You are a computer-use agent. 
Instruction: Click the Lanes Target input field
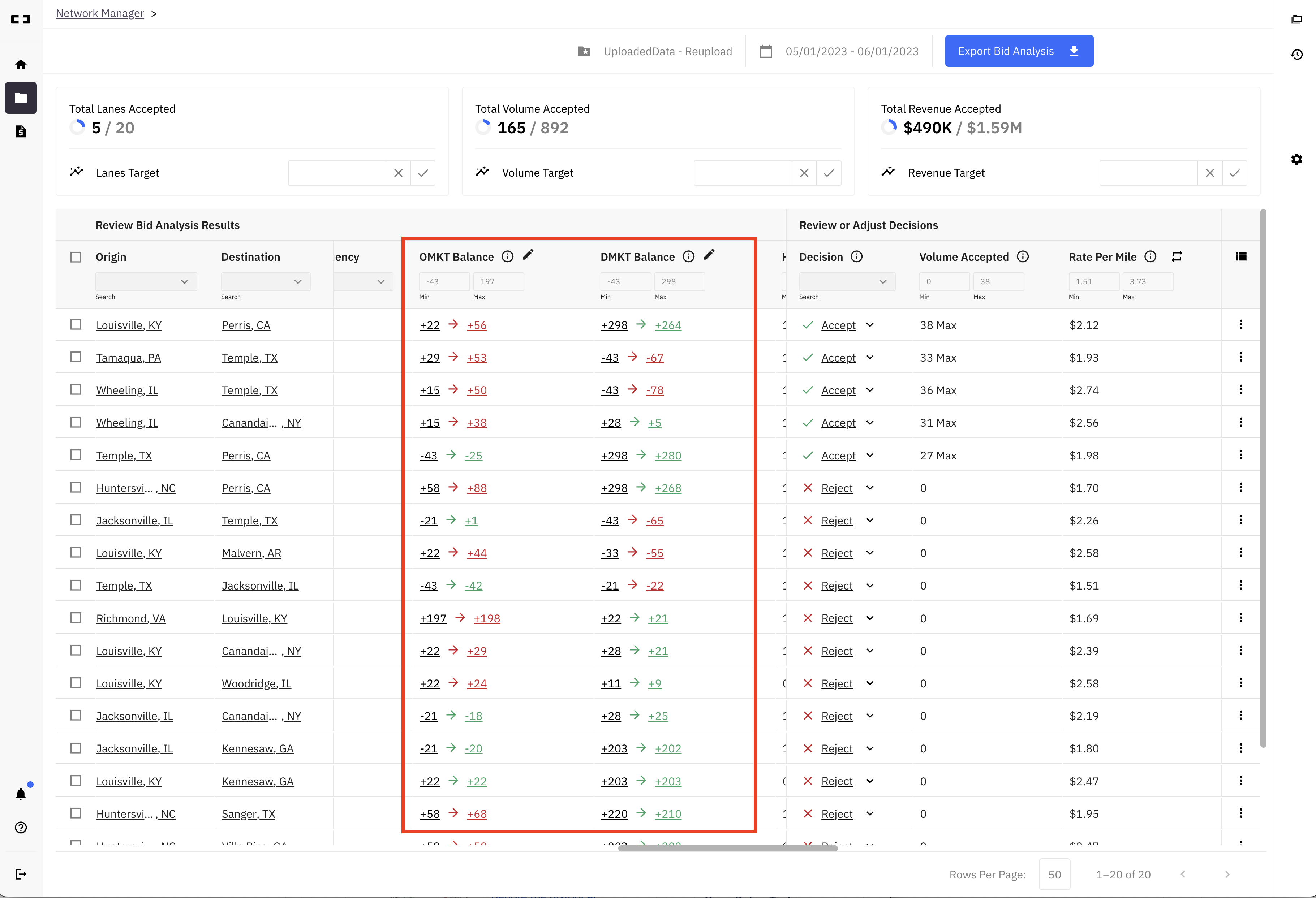[x=337, y=173]
